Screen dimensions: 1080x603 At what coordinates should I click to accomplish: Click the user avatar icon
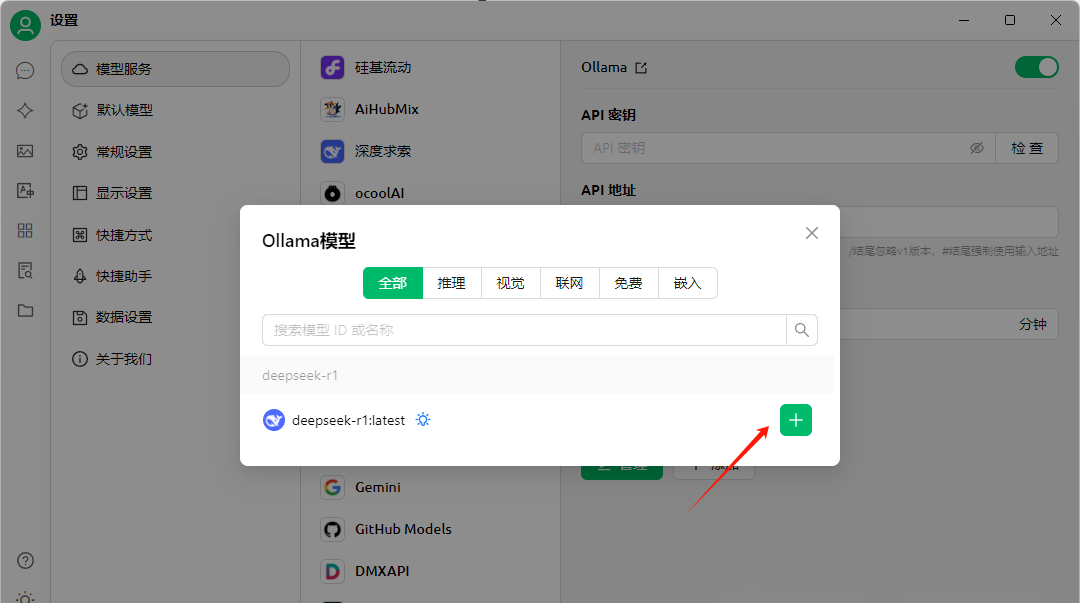[x=25, y=25]
